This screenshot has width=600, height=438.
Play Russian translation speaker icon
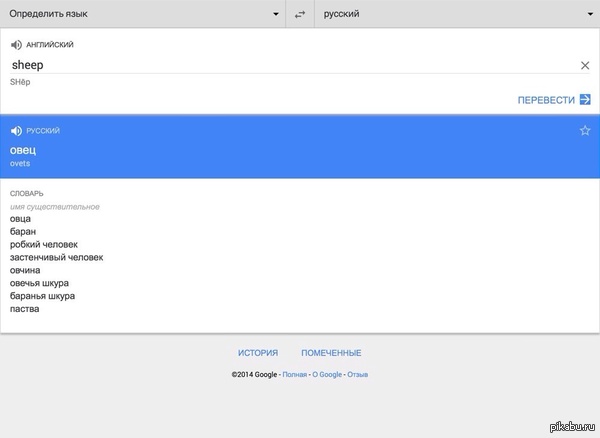point(16,131)
